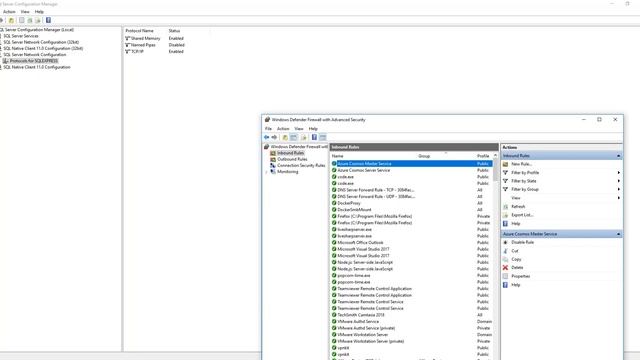
Task: Click Filter by Group funnel icon
Action: [505, 189]
